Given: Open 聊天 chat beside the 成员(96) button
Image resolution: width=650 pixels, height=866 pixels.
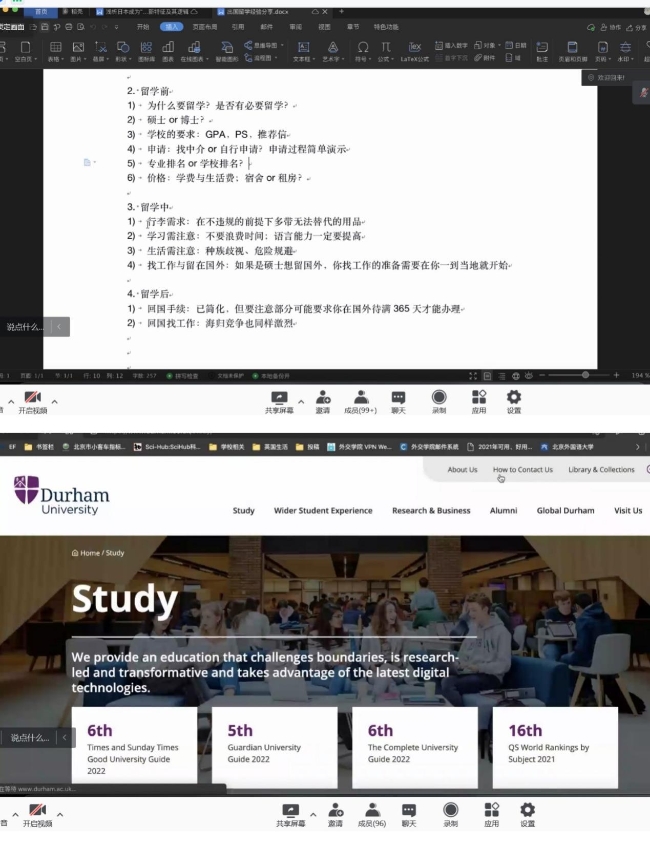Looking at the screenshot, I should coord(408,814).
